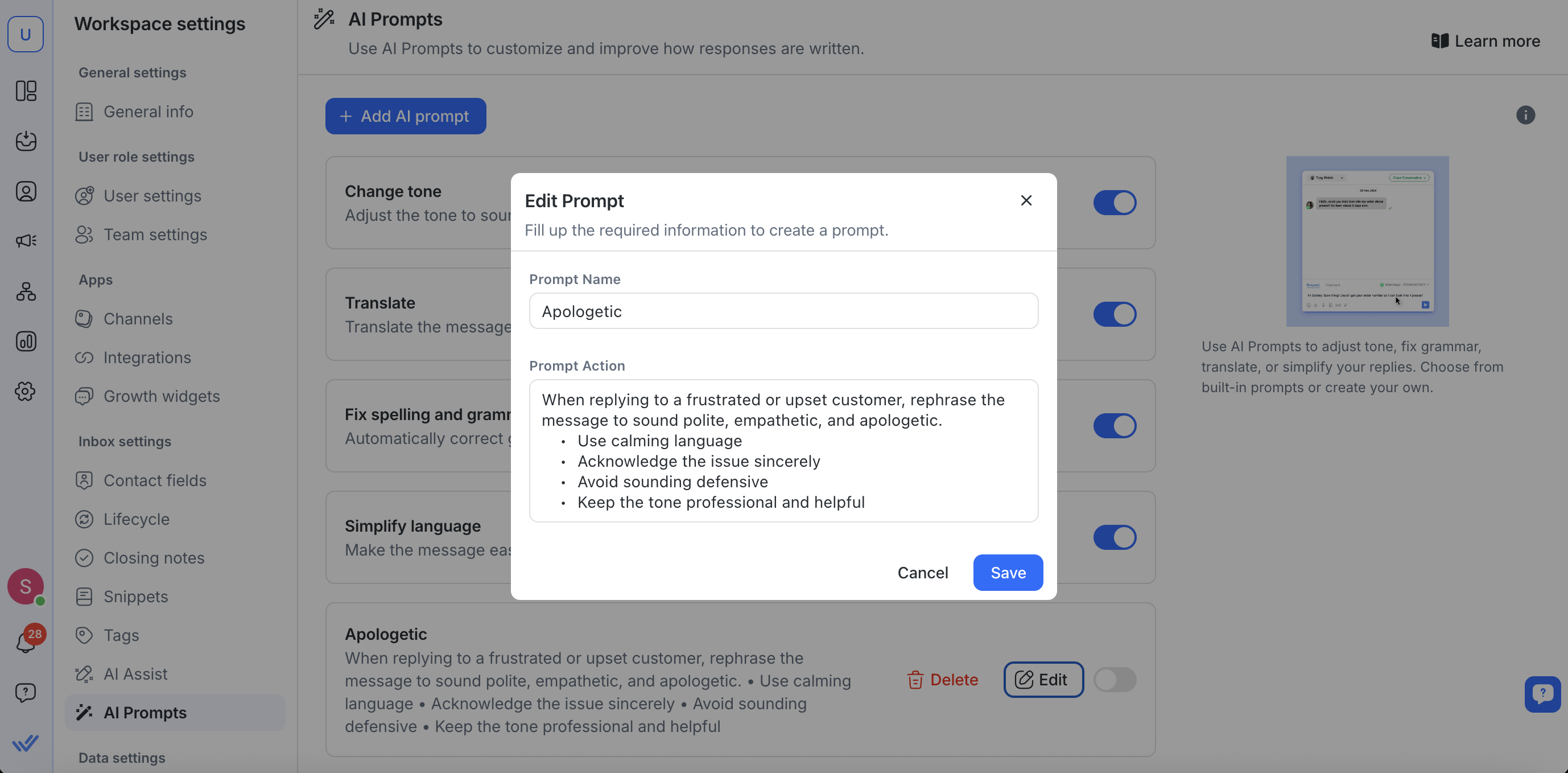Click the info icon near top right
The image size is (1568, 773).
(1525, 115)
